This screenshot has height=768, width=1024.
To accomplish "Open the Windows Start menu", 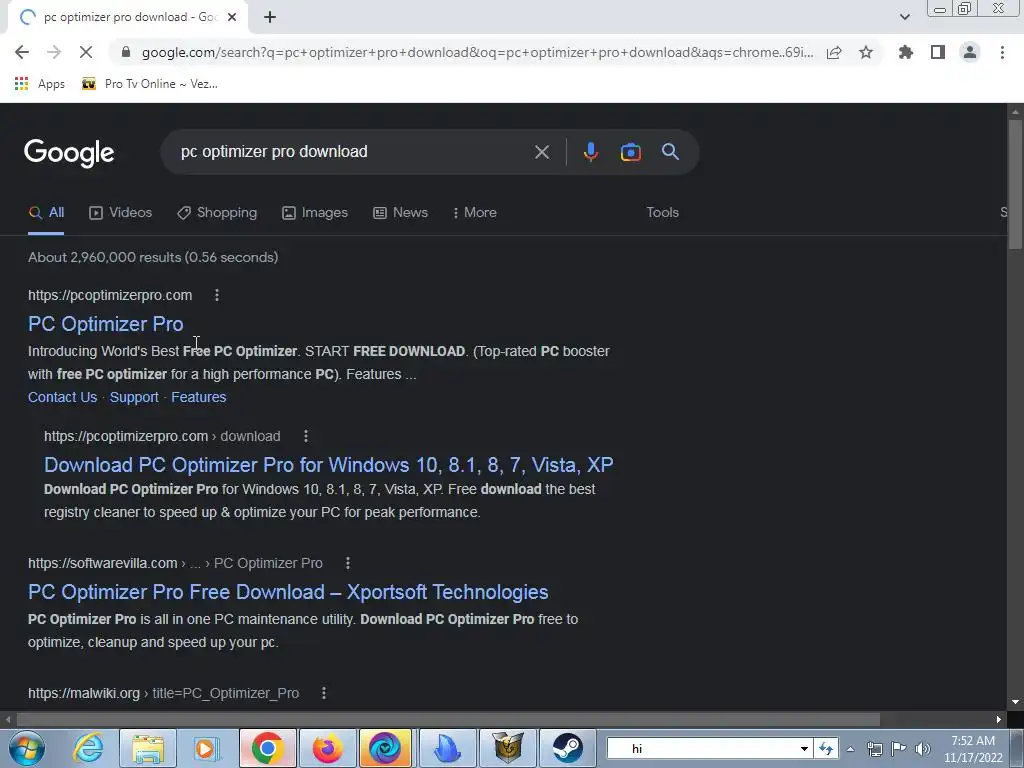I will click(26, 748).
